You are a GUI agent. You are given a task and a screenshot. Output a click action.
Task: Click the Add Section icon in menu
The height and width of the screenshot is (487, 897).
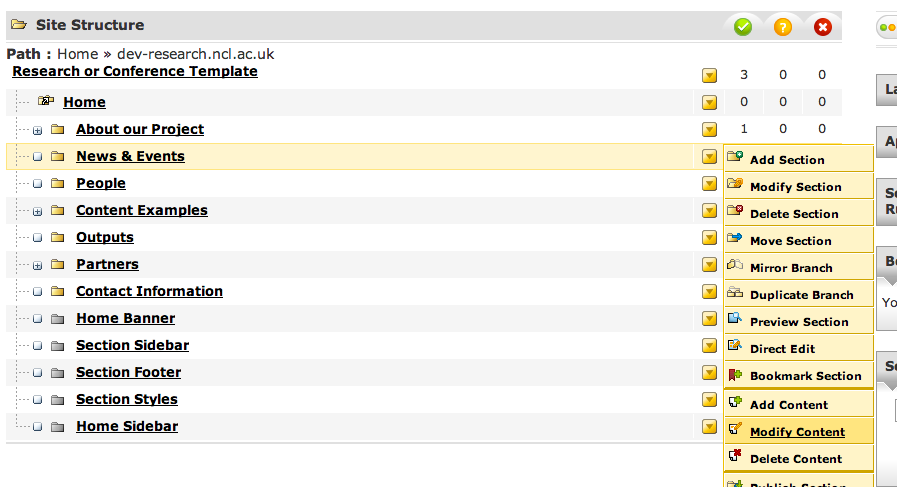[x=735, y=157]
